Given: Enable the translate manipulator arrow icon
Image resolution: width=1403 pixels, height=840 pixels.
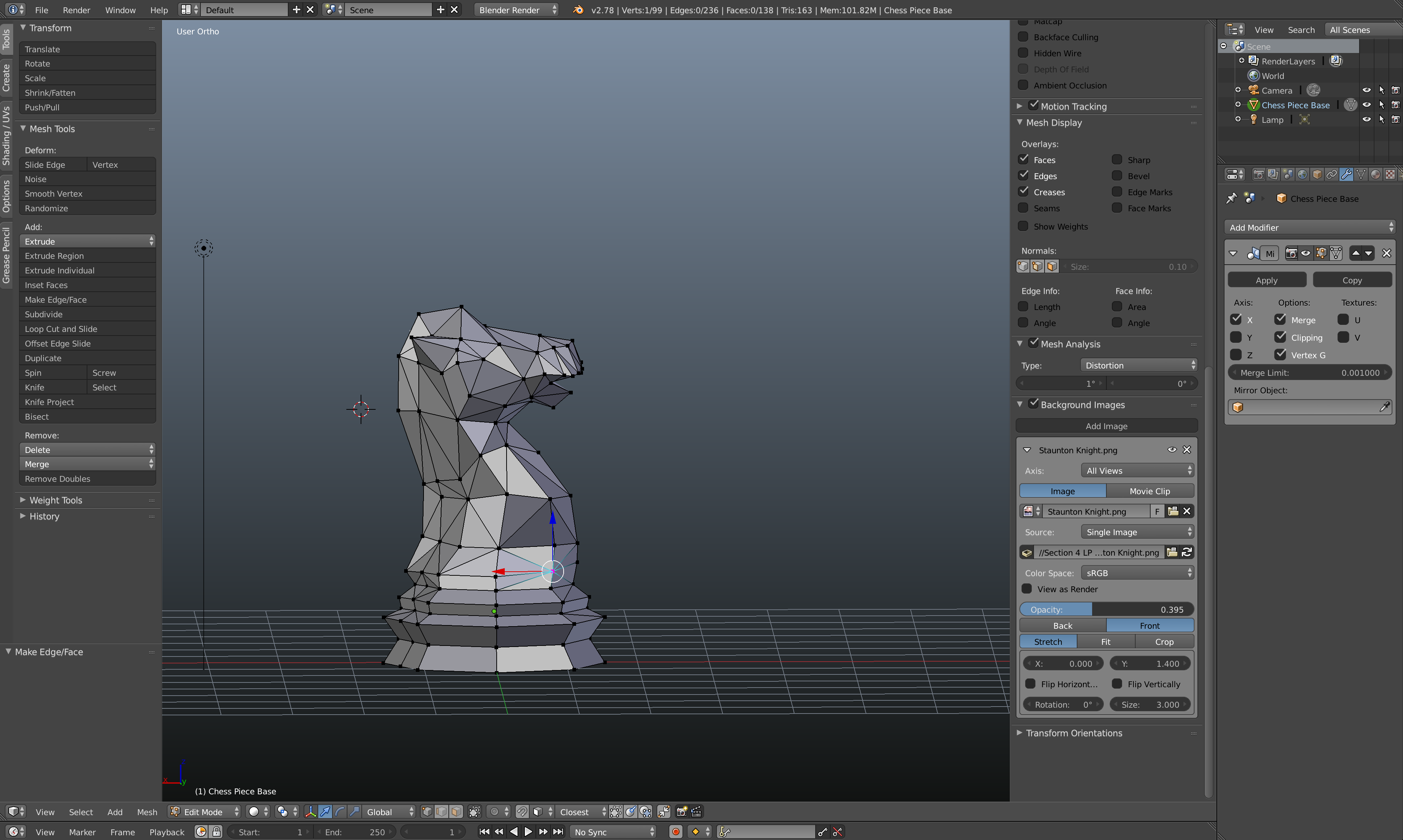Looking at the screenshot, I should [325, 812].
